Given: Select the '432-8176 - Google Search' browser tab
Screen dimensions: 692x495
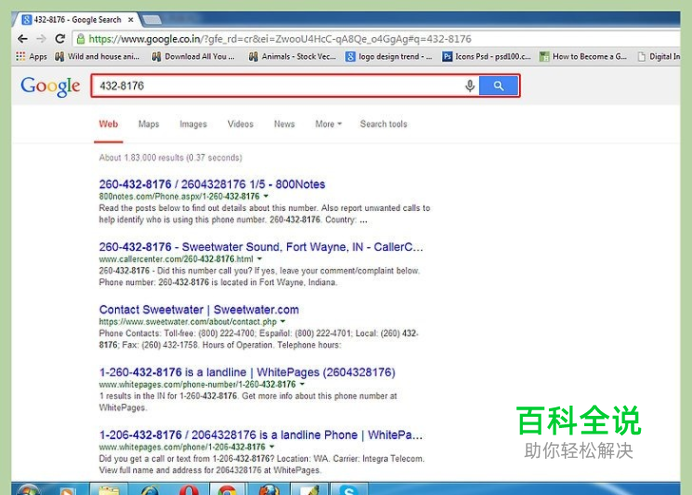Looking at the screenshot, I should (77, 19).
